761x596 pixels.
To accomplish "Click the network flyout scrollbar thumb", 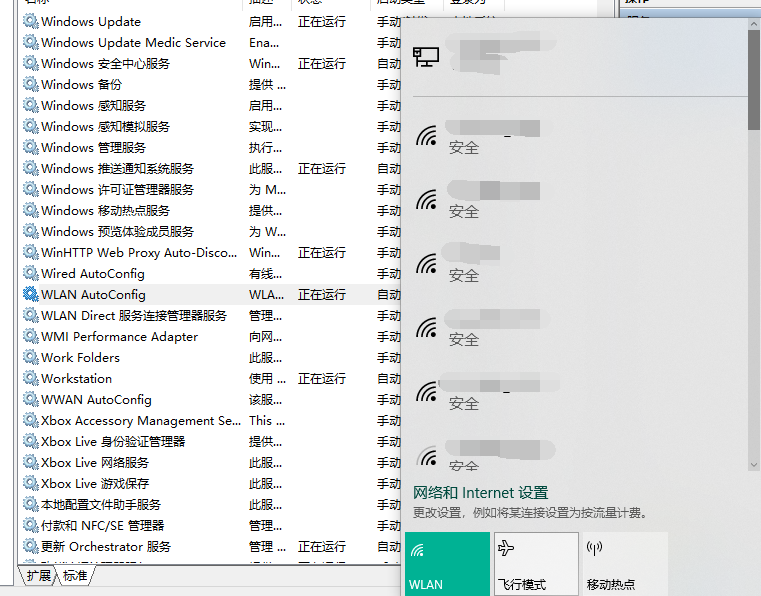I will [x=754, y=80].
